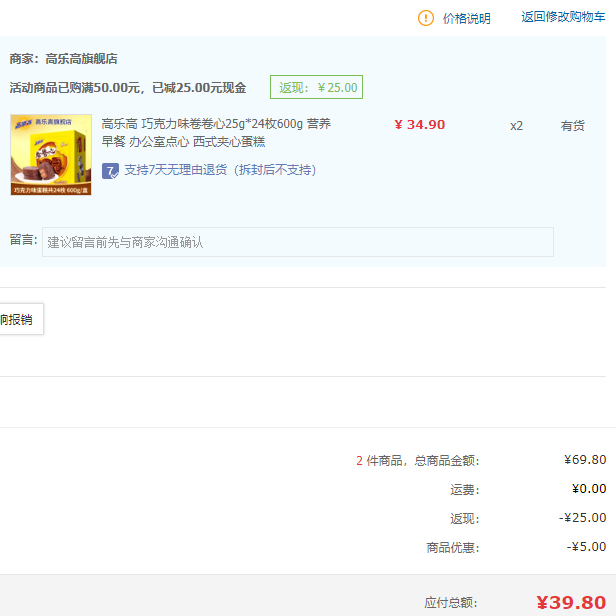Image resolution: width=616 pixels, height=616 pixels.
Task: Click the total goods amount ¥69.80
Action: tap(585, 460)
